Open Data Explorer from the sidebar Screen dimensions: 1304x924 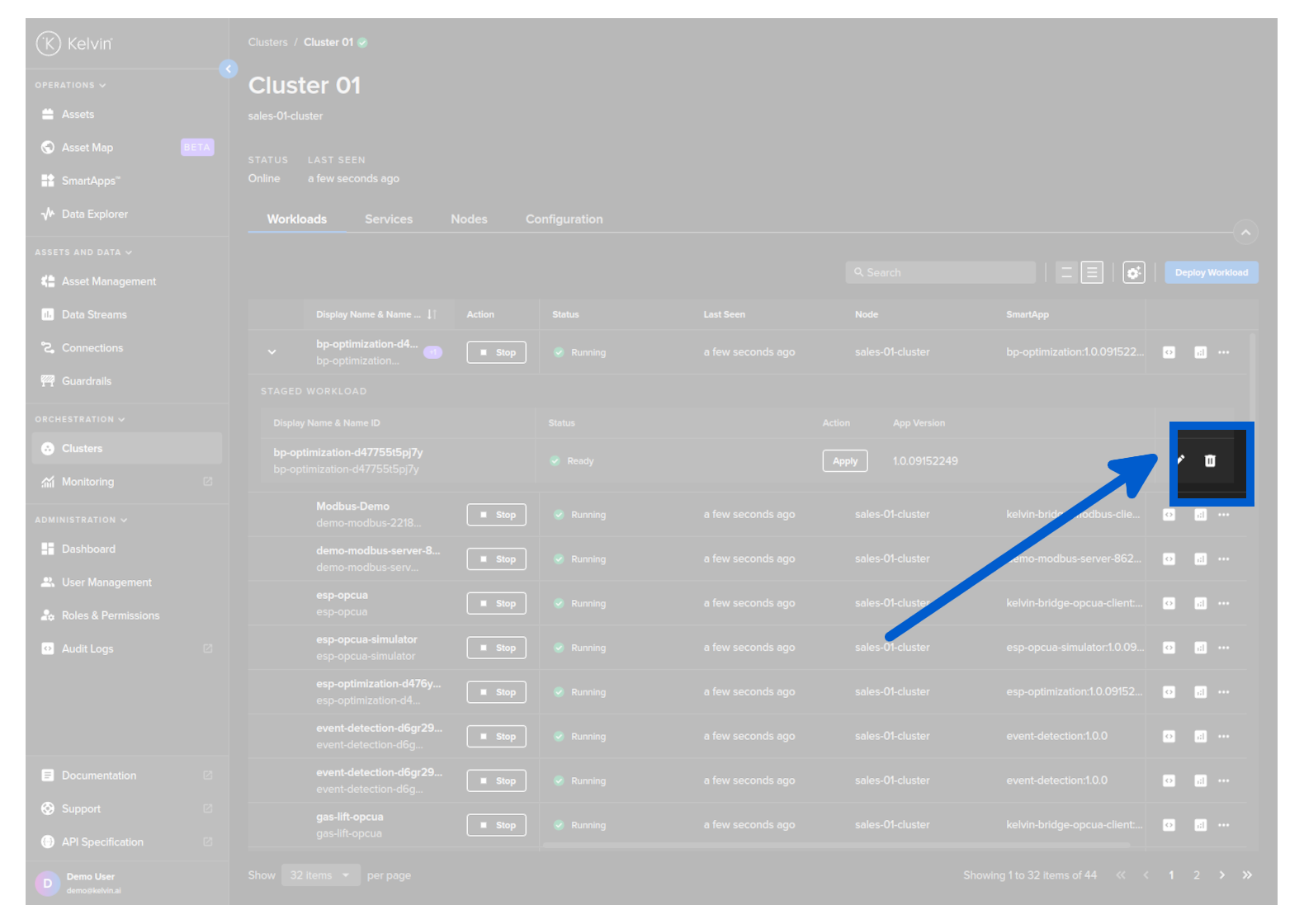pyautogui.click(x=94, y=214)
